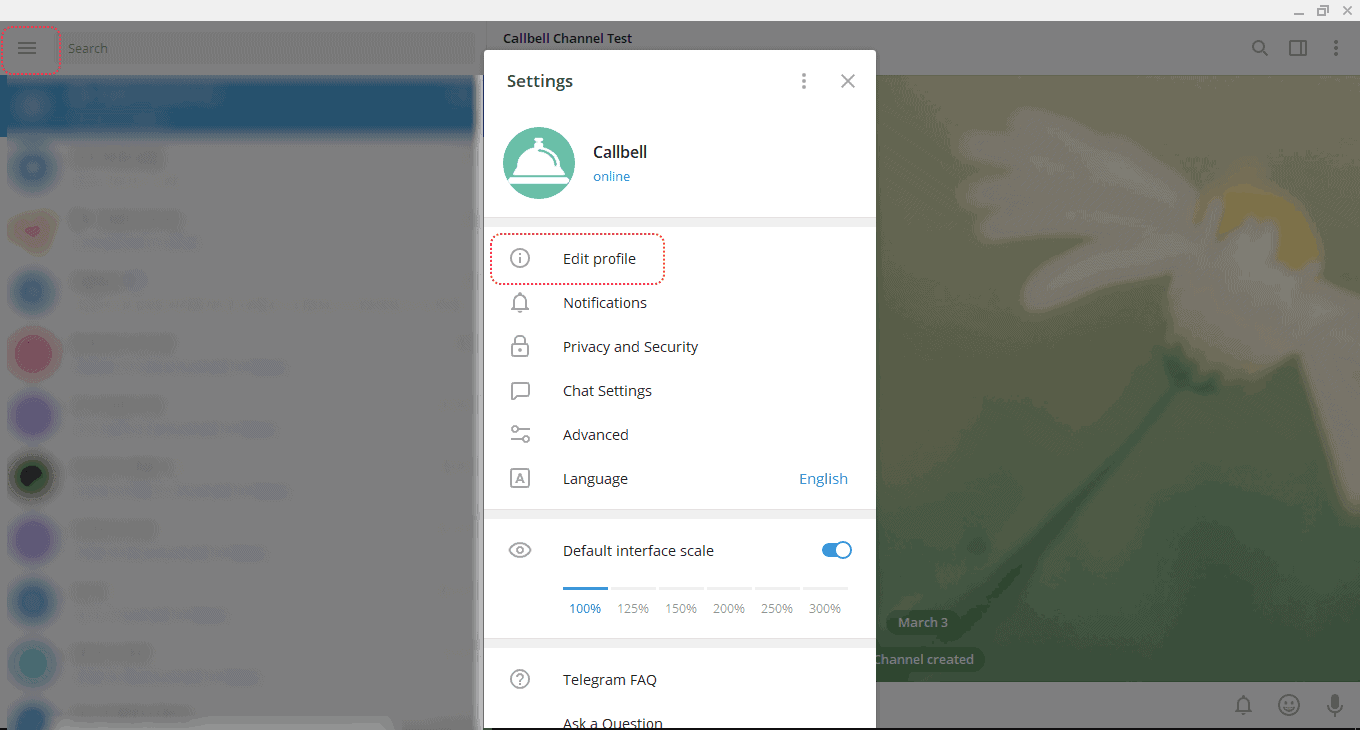Click the Callbell Channel Test title
This screenshot has width=1360, height=730.
567,38
